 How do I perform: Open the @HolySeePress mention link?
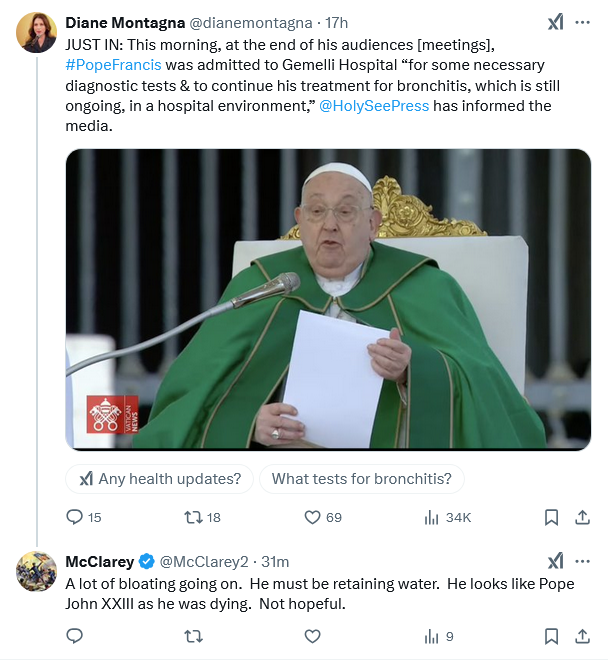[x=374, y=106]
